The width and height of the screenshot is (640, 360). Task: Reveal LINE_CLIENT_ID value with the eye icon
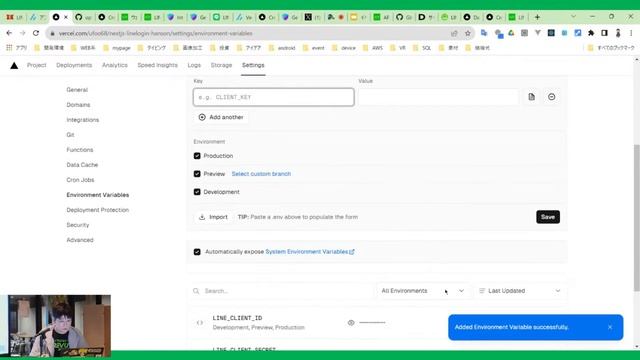point(351,323)
